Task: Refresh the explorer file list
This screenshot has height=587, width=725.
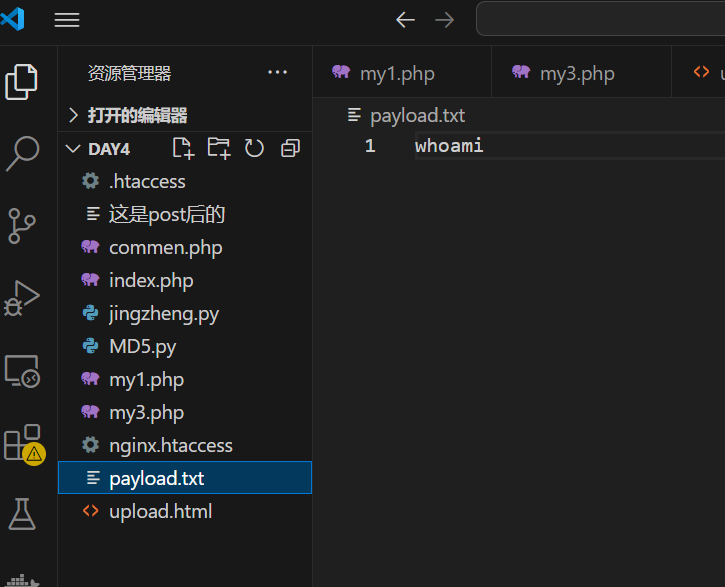Action: [x=254, y=148]
